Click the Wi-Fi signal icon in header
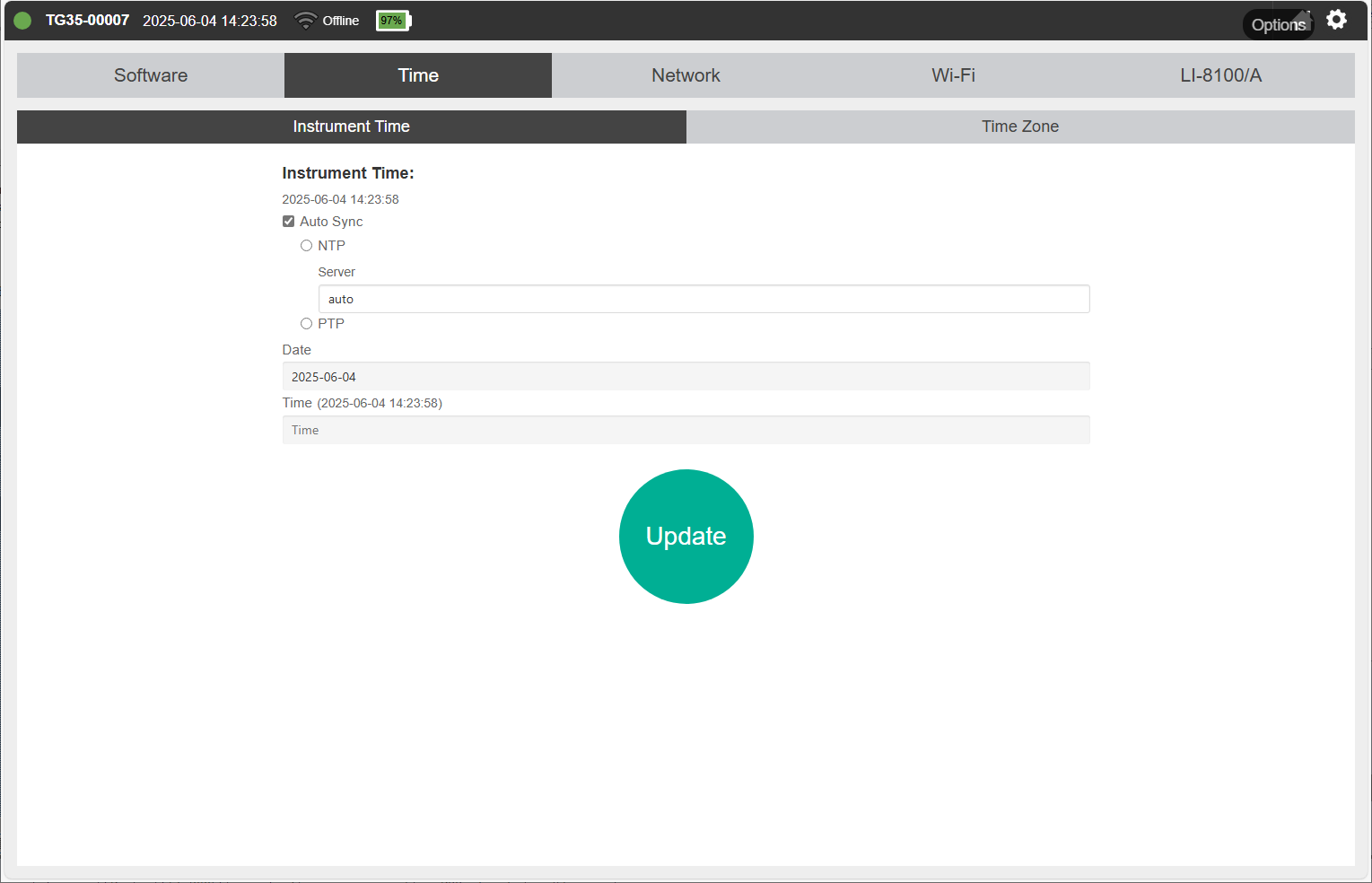Image resolution: width=1372 pixels, height=883 pixels. (306, 21)
